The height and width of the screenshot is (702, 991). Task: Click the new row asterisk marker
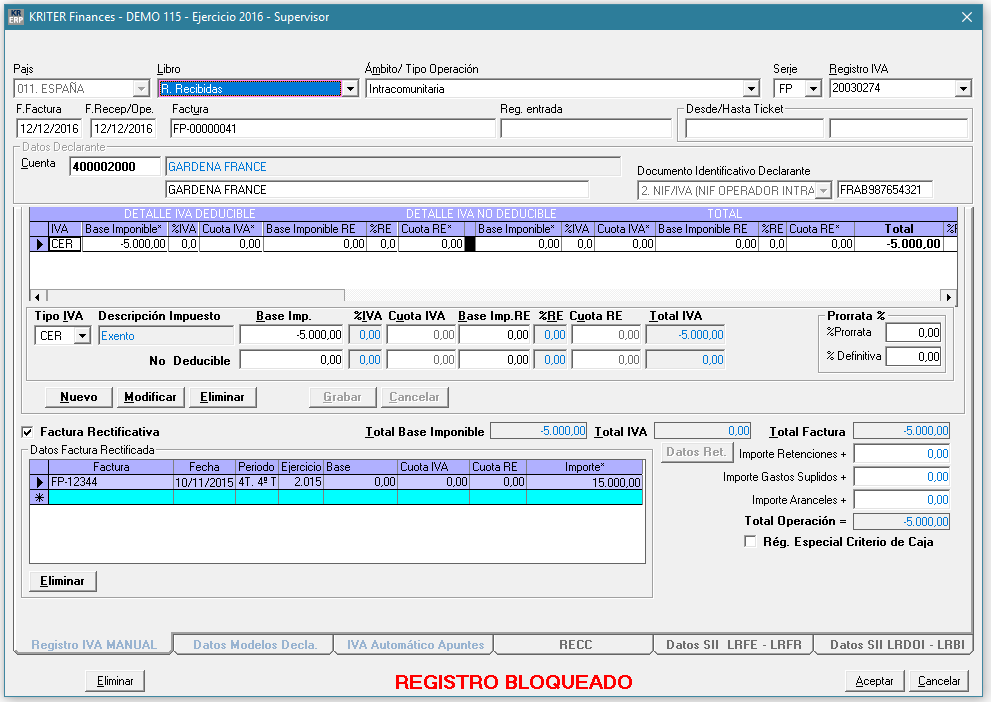coord(39,497)
